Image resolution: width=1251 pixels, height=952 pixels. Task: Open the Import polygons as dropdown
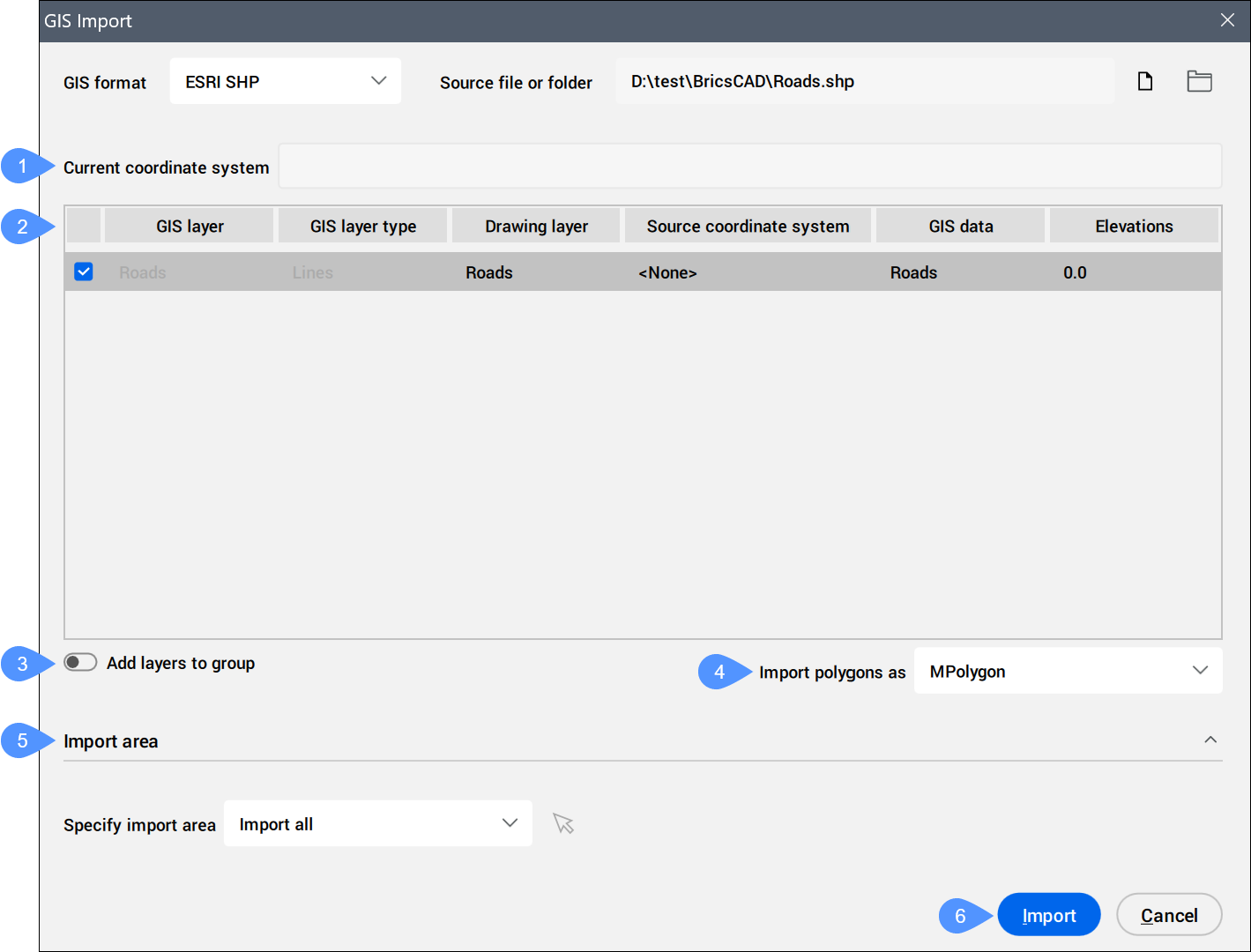click(1068, 672)
